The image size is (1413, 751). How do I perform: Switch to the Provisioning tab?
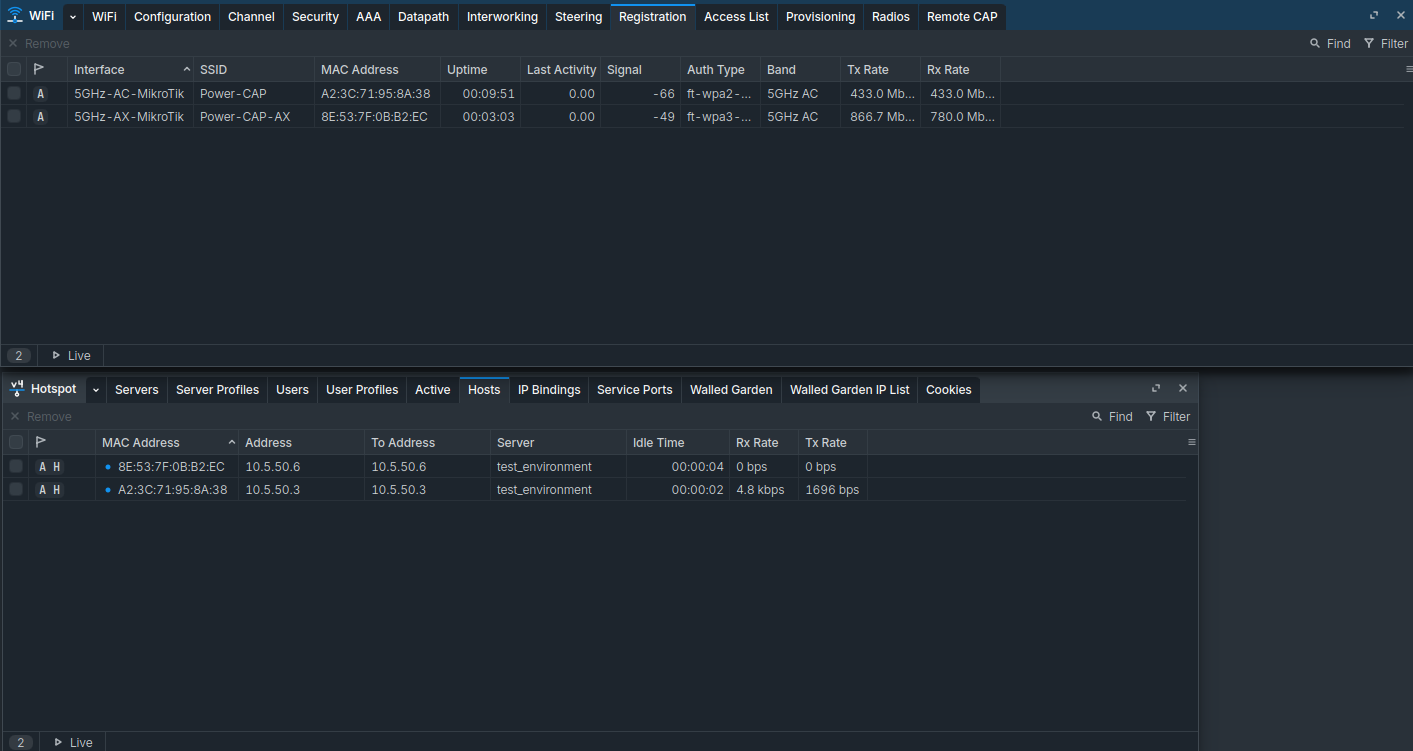coord(820,17)
